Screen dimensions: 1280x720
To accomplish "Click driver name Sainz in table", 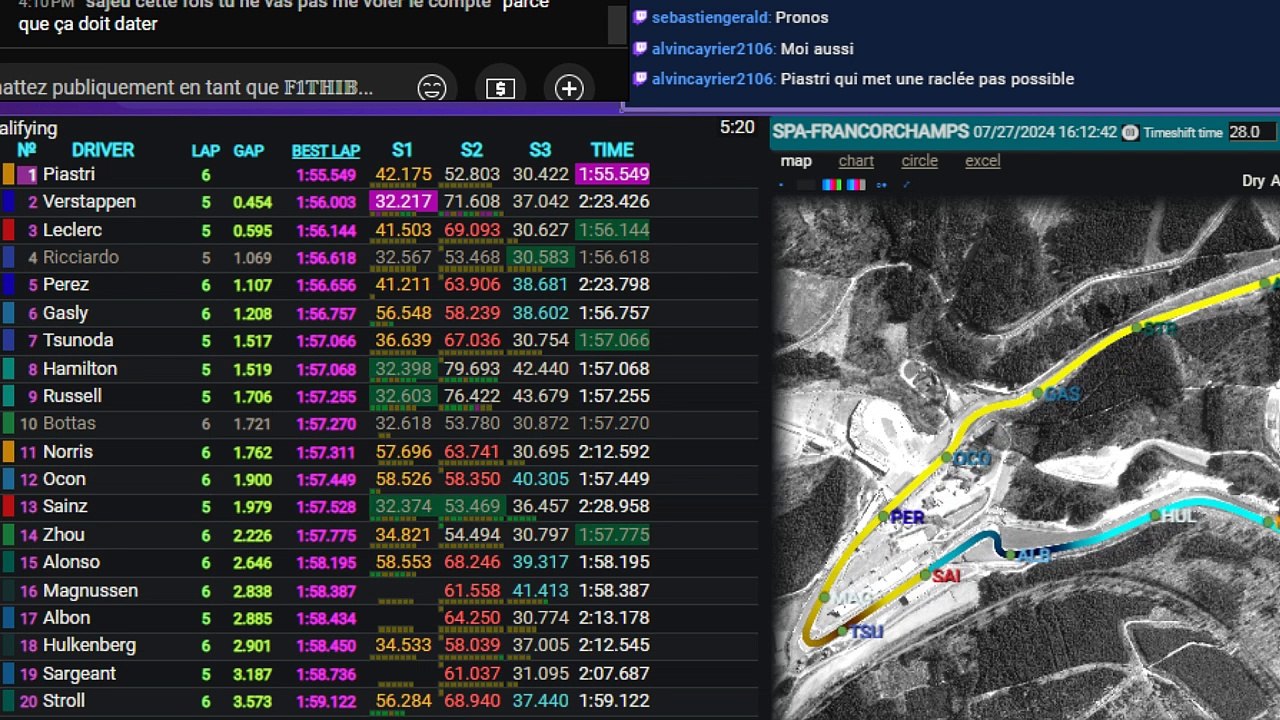I will (x=65, y=506).
